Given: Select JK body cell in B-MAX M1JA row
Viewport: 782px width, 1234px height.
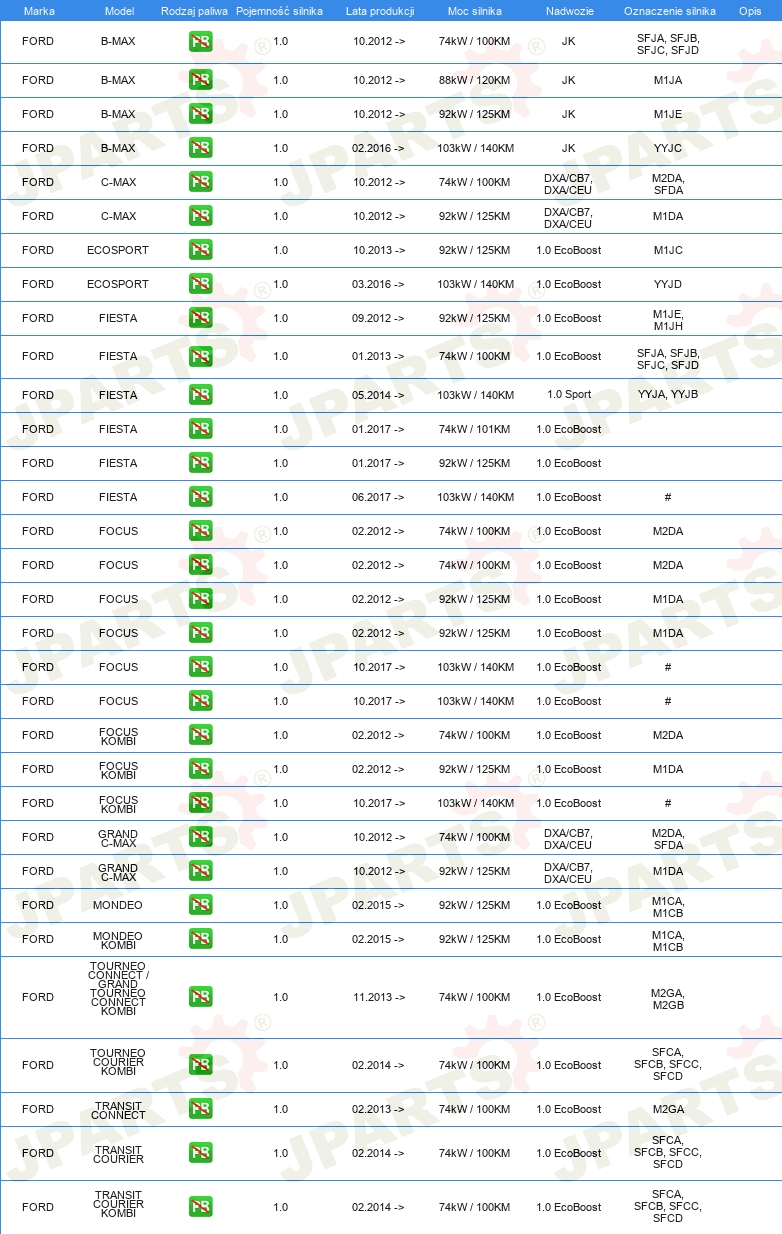Looking at the screenshot, I should click(x=569, y=80).
